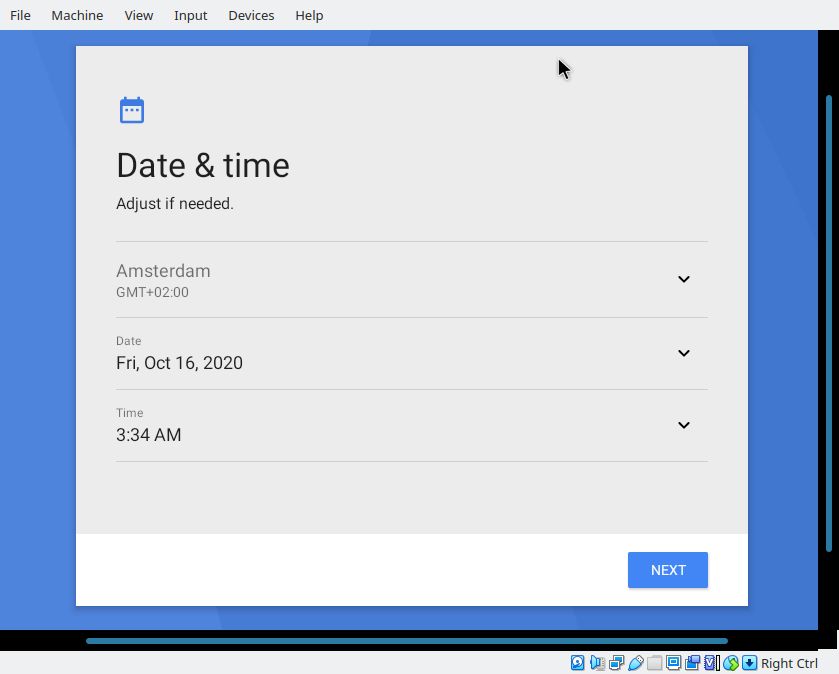Screen dimensions: 839x674
Task: Click the CPU virtualization status icon
Action: 712,663
